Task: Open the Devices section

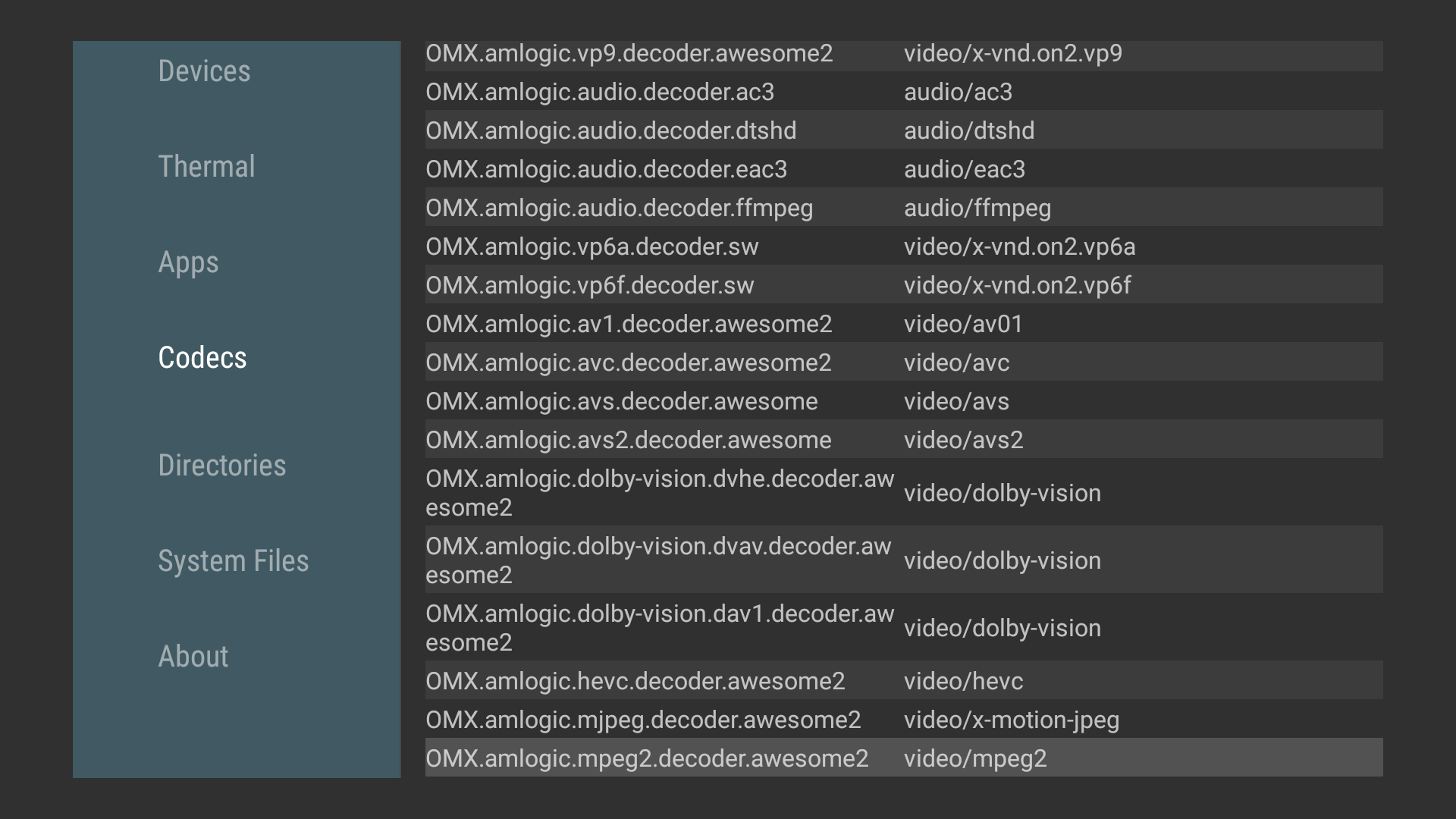Action: pyautogui.click(x=204, y=71)
